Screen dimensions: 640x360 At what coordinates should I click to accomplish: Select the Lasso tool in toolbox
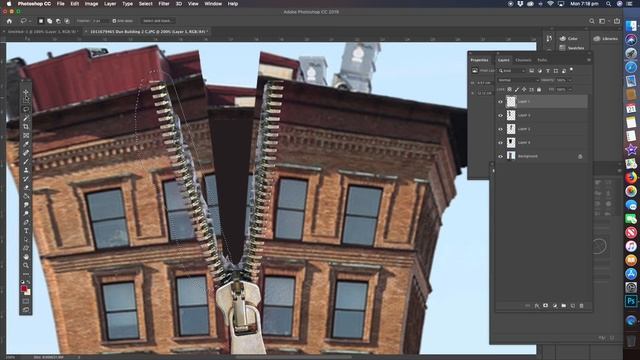click(26, 109)
